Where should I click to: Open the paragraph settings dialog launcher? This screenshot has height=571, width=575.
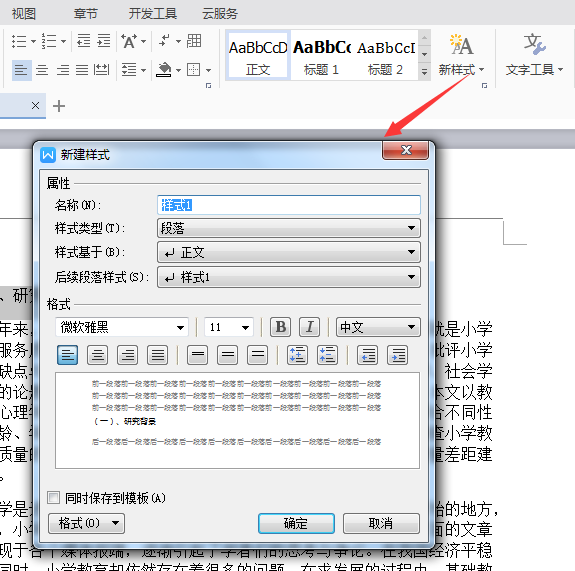[x=208, y=85]
